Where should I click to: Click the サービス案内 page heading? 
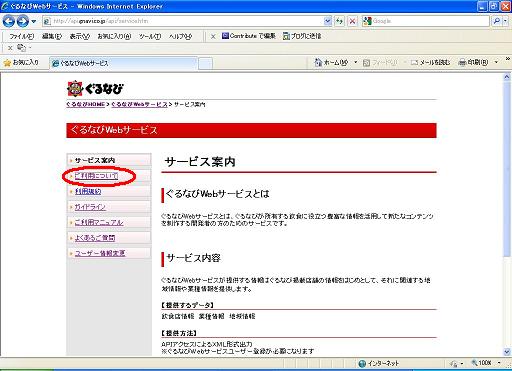coord(200,162)
